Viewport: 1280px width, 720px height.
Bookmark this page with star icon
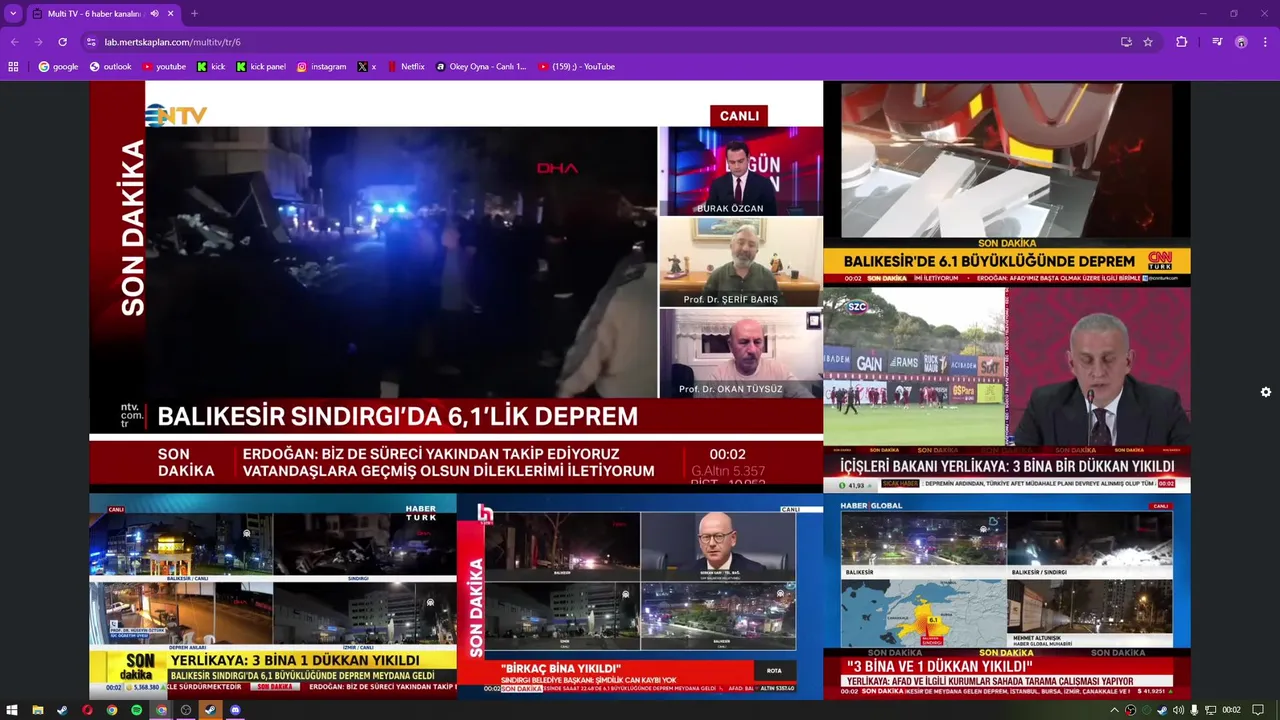[1148, 42]
